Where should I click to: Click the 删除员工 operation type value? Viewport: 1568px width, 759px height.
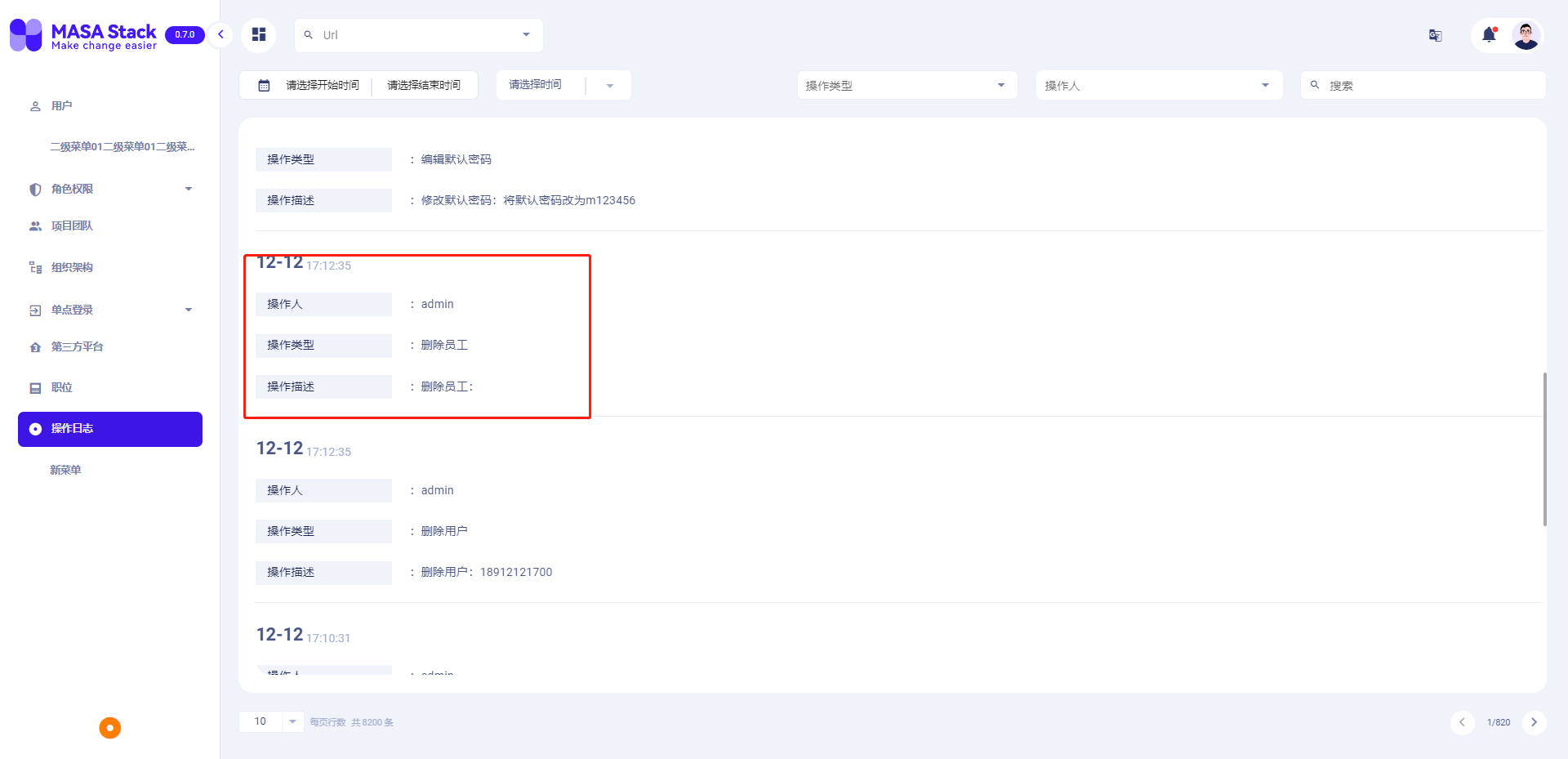tap(444, 345)
